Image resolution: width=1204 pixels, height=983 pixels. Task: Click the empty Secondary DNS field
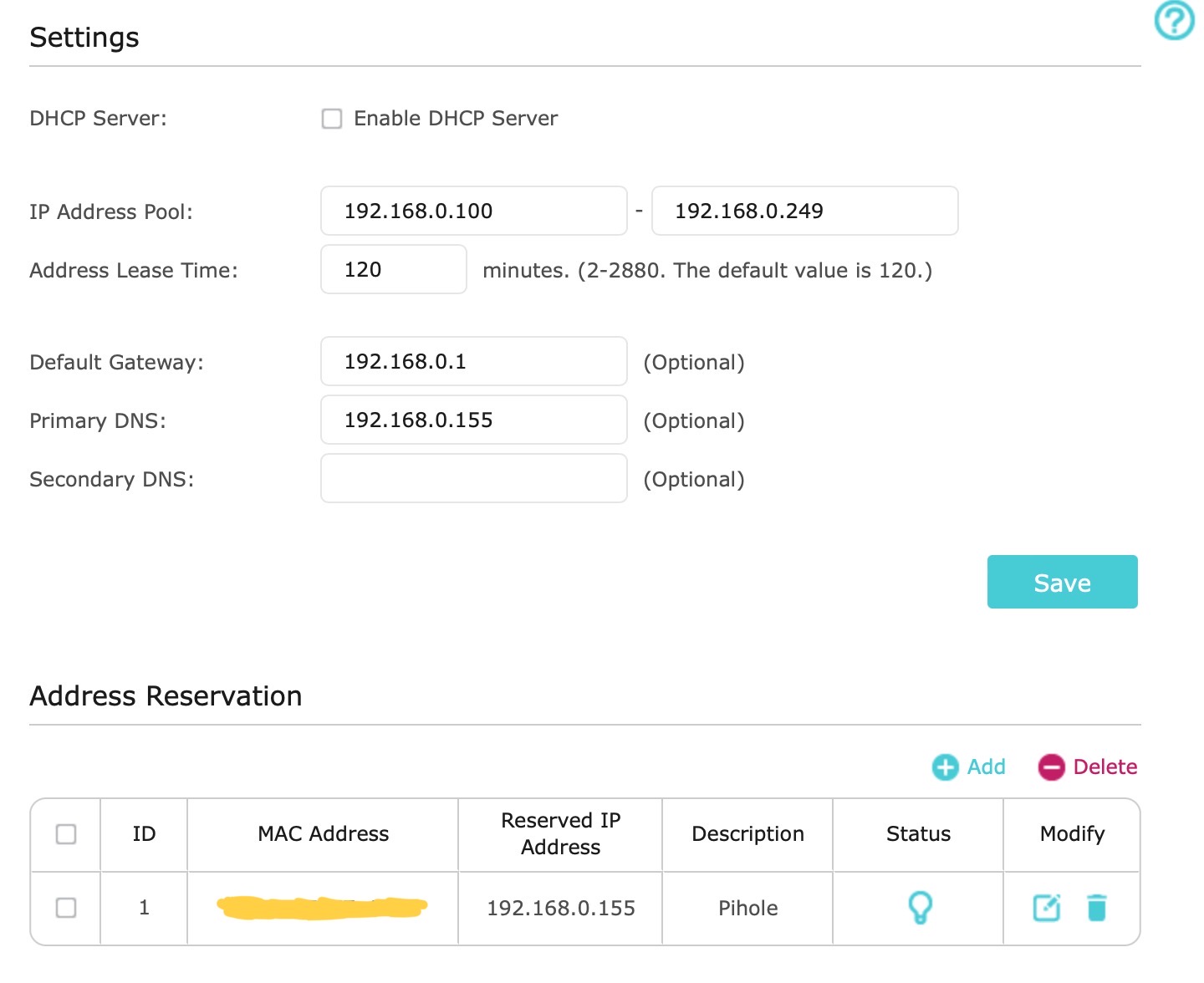[x=473, y=478]
